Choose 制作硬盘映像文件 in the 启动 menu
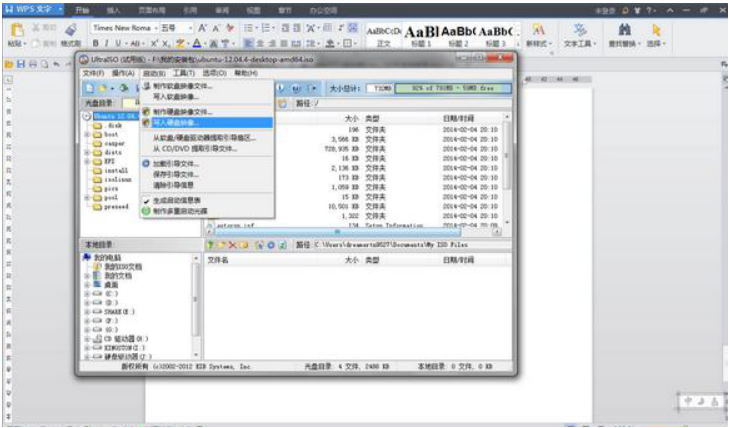 tap(207, 112)
